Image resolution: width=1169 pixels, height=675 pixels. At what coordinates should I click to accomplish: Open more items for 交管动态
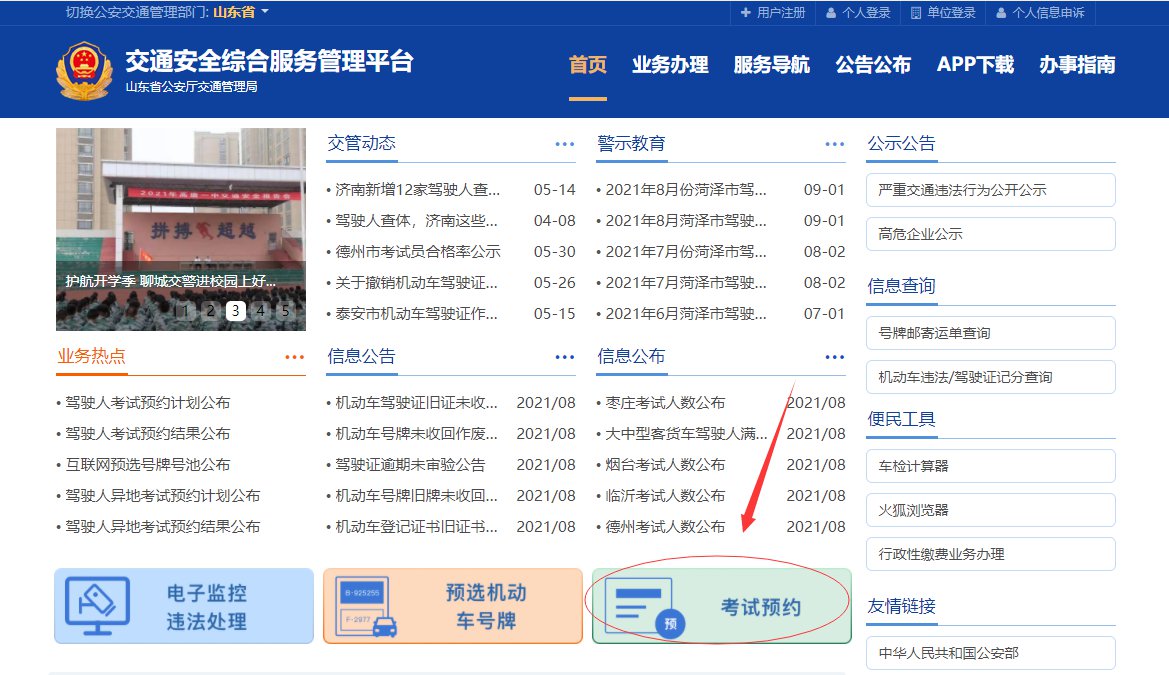pyautogui.click(x=565, y=144)
